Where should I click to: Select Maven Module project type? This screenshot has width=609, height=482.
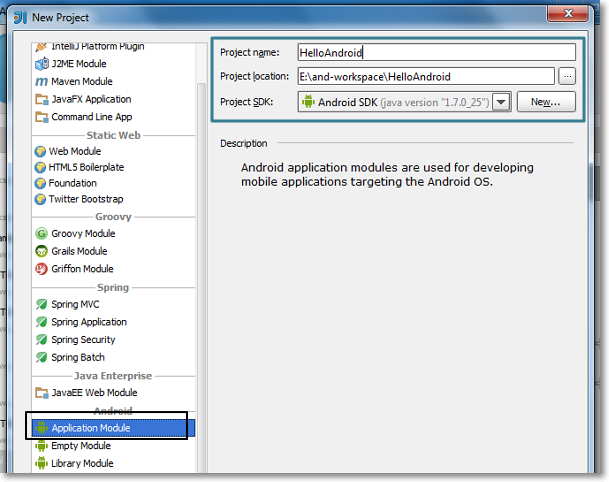(82, 82)
